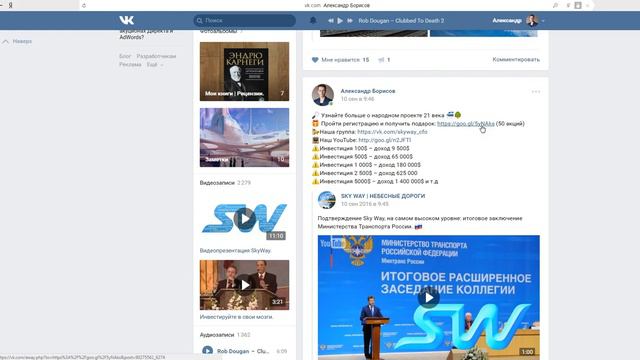Play the header audio player

coord(340,20)
